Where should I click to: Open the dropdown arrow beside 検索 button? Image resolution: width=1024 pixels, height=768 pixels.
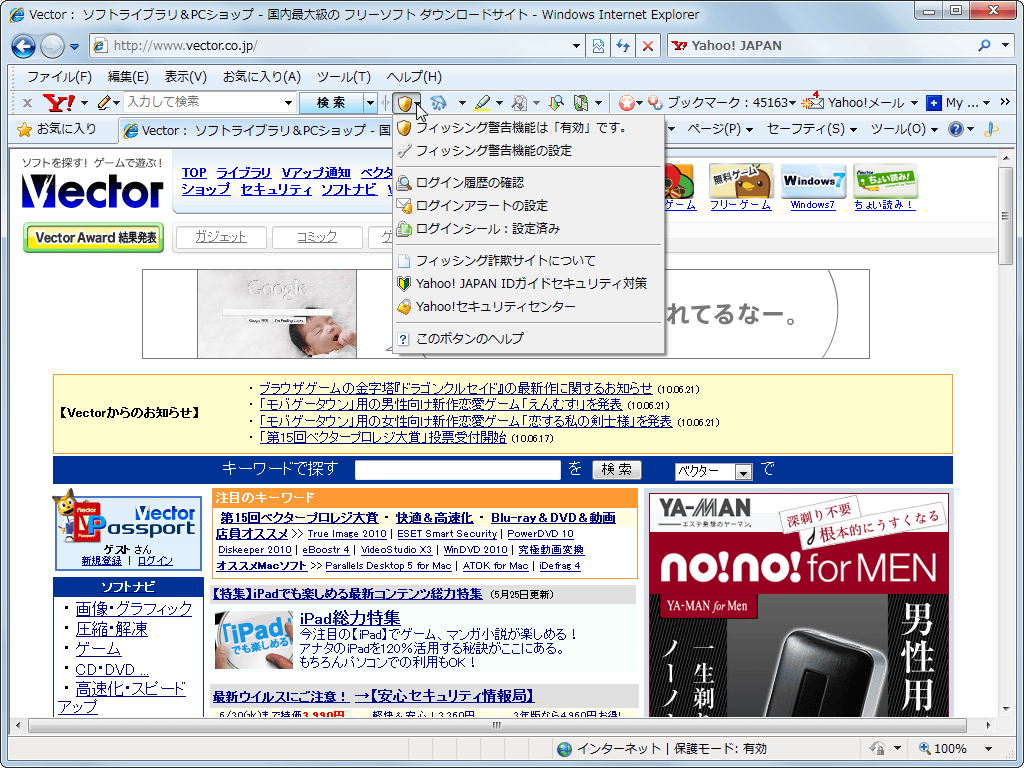370,103
